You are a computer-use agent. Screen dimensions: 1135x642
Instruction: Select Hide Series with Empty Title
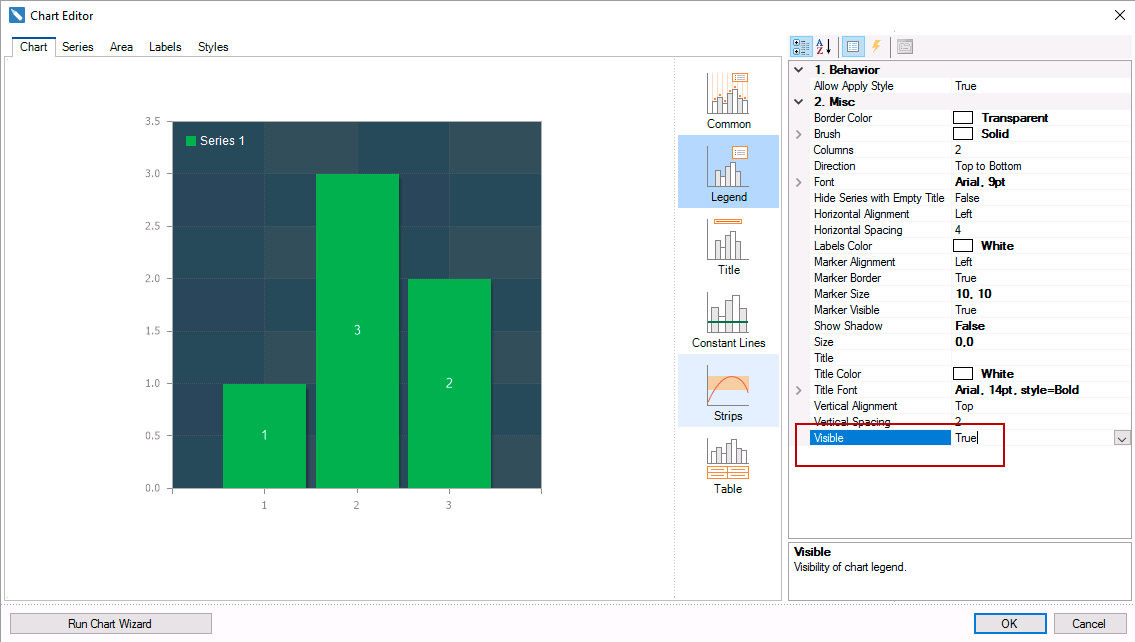[x=881, y=198]
